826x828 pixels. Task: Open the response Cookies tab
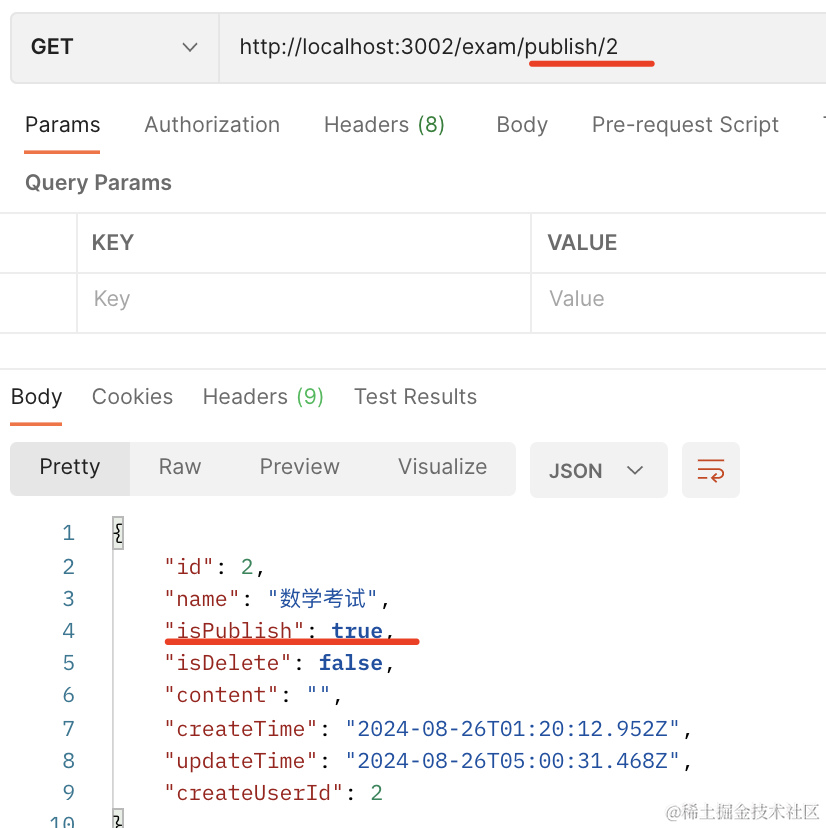tap(132, 397)
